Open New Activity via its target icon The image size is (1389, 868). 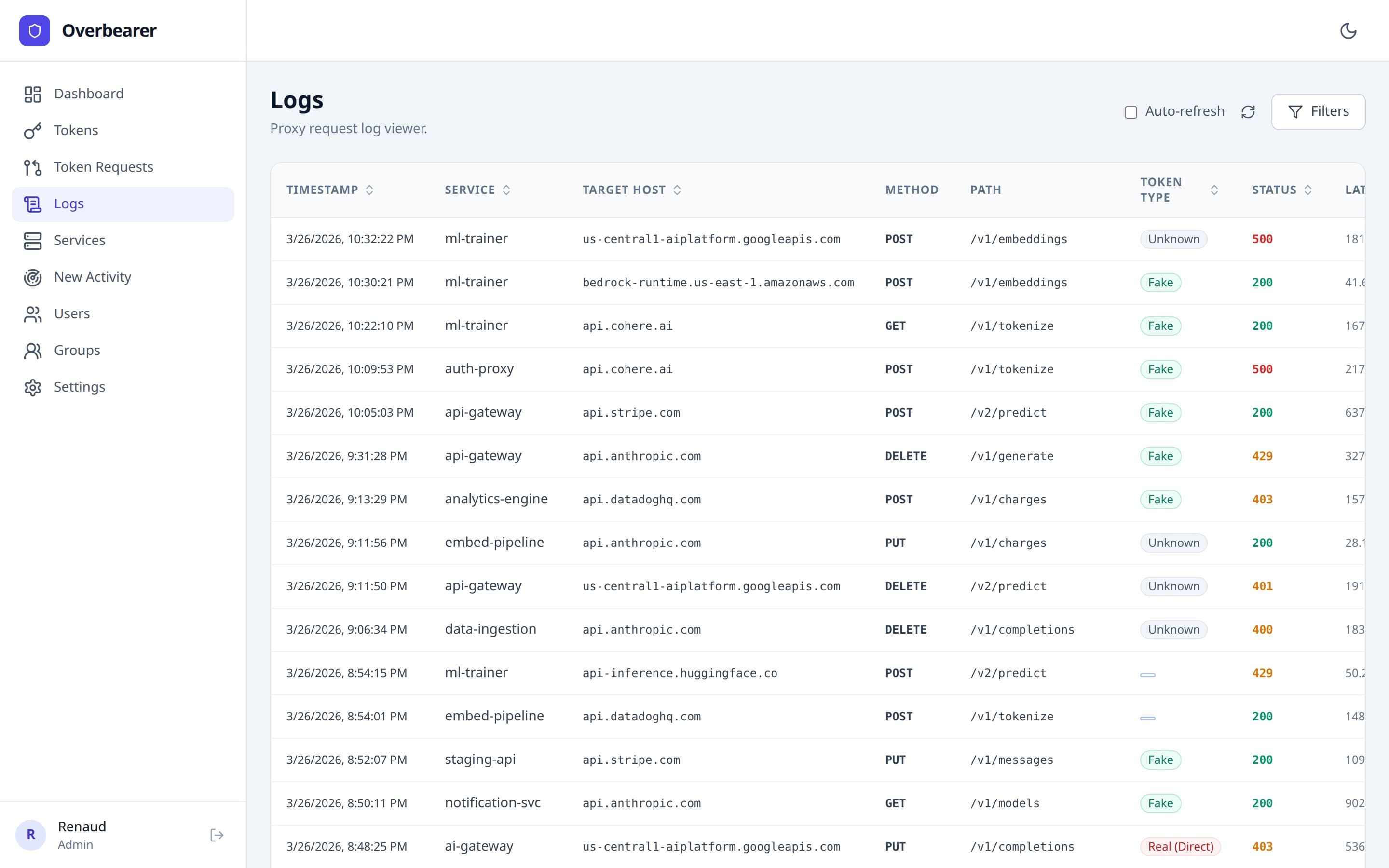[33, 277]
